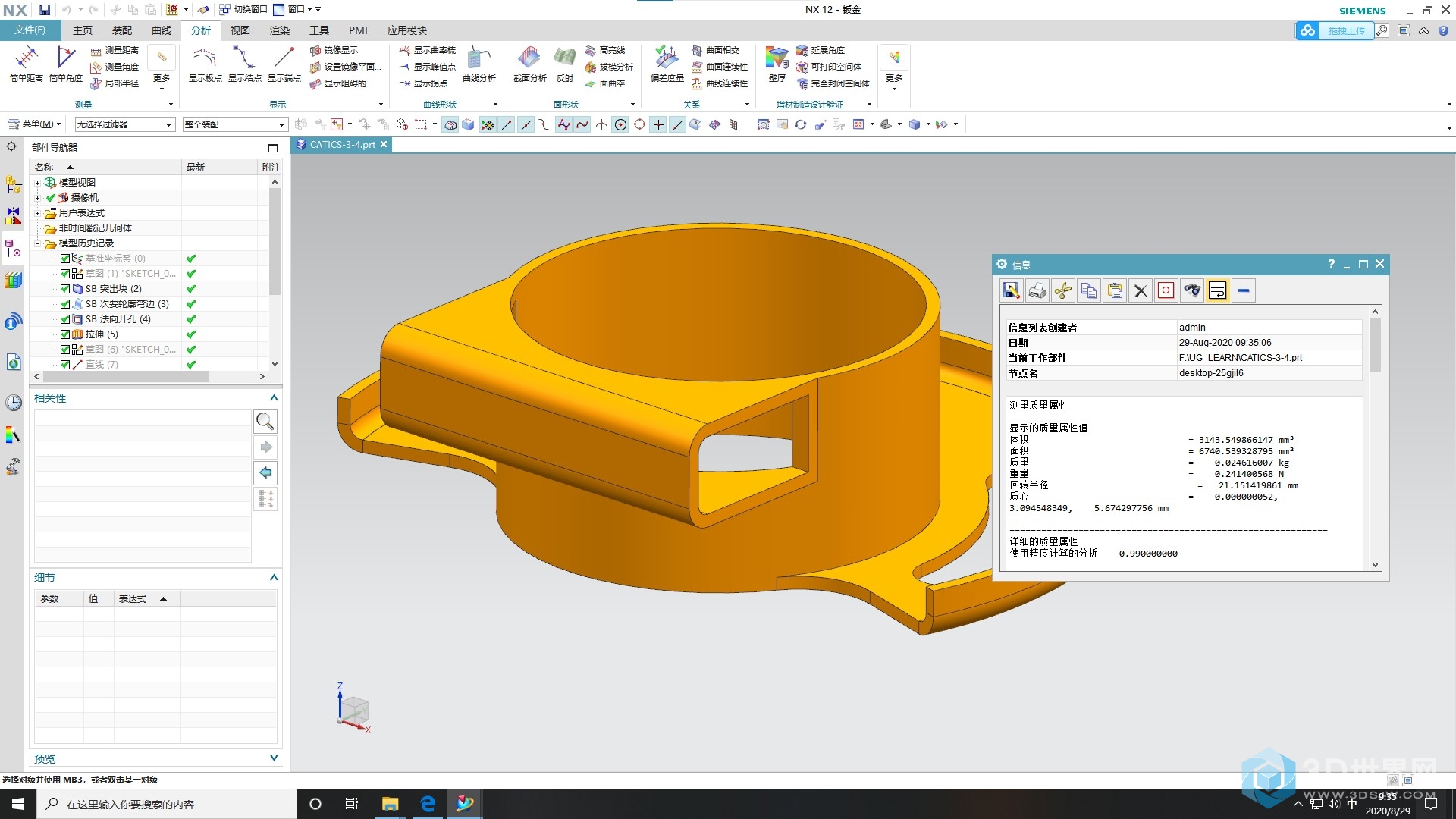Expand the 用户表达式 tree node

coord(37,213)
